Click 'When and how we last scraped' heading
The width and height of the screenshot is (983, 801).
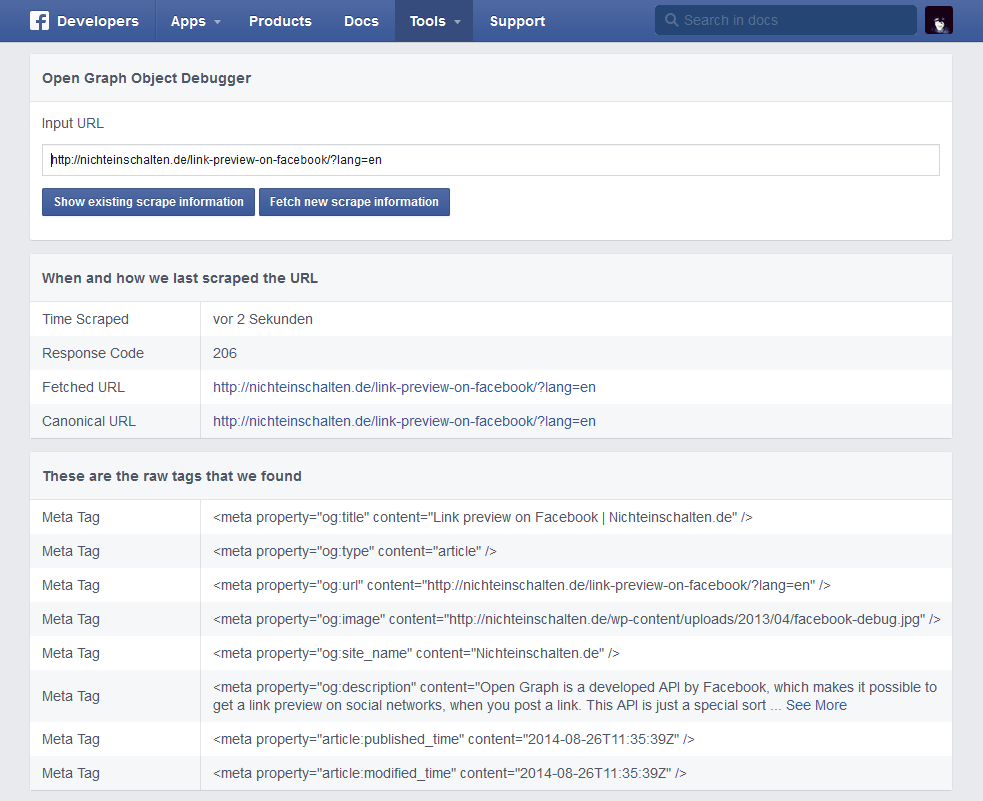point(180,278)
